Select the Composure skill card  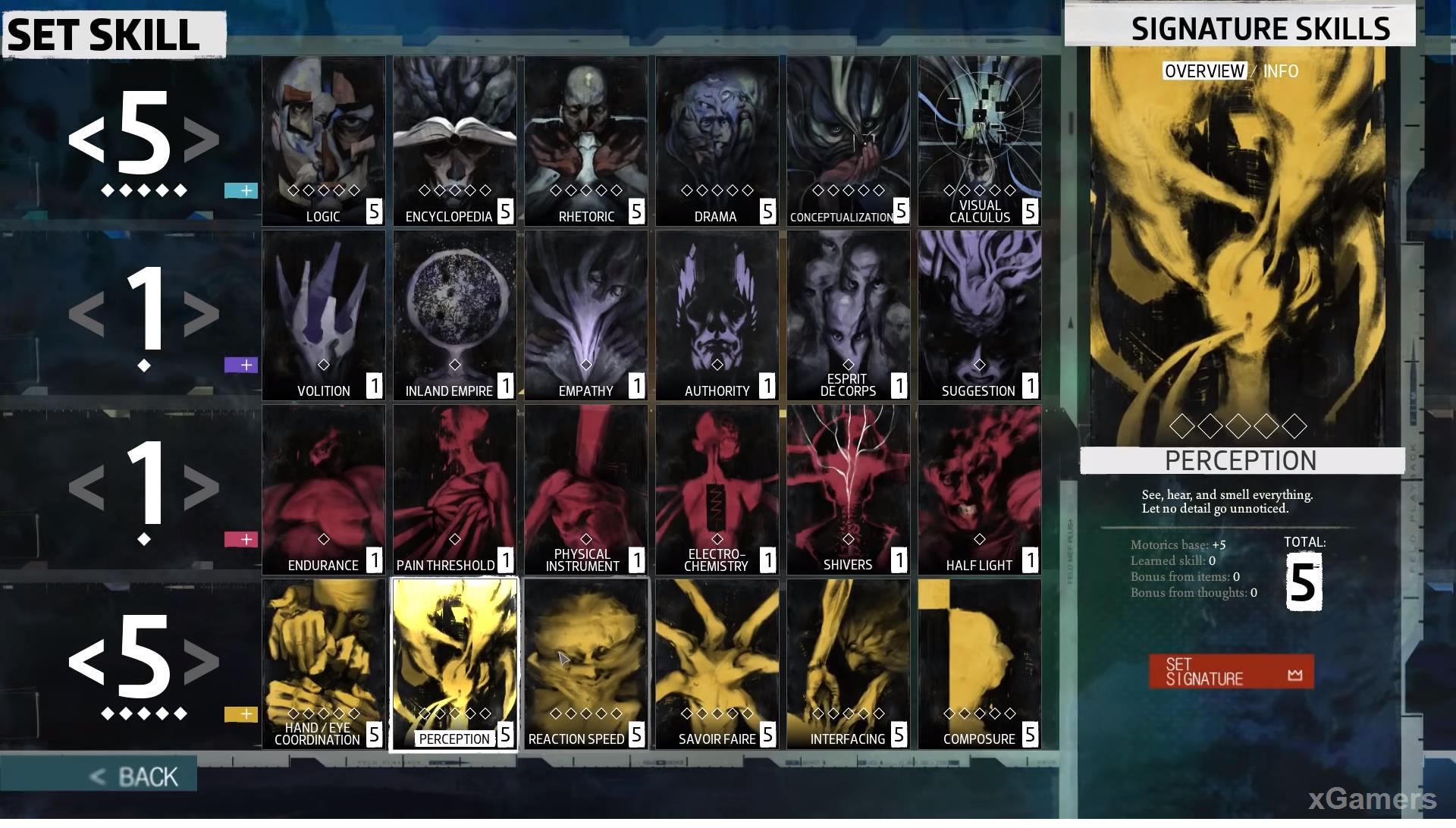click(x=980, y=664)
